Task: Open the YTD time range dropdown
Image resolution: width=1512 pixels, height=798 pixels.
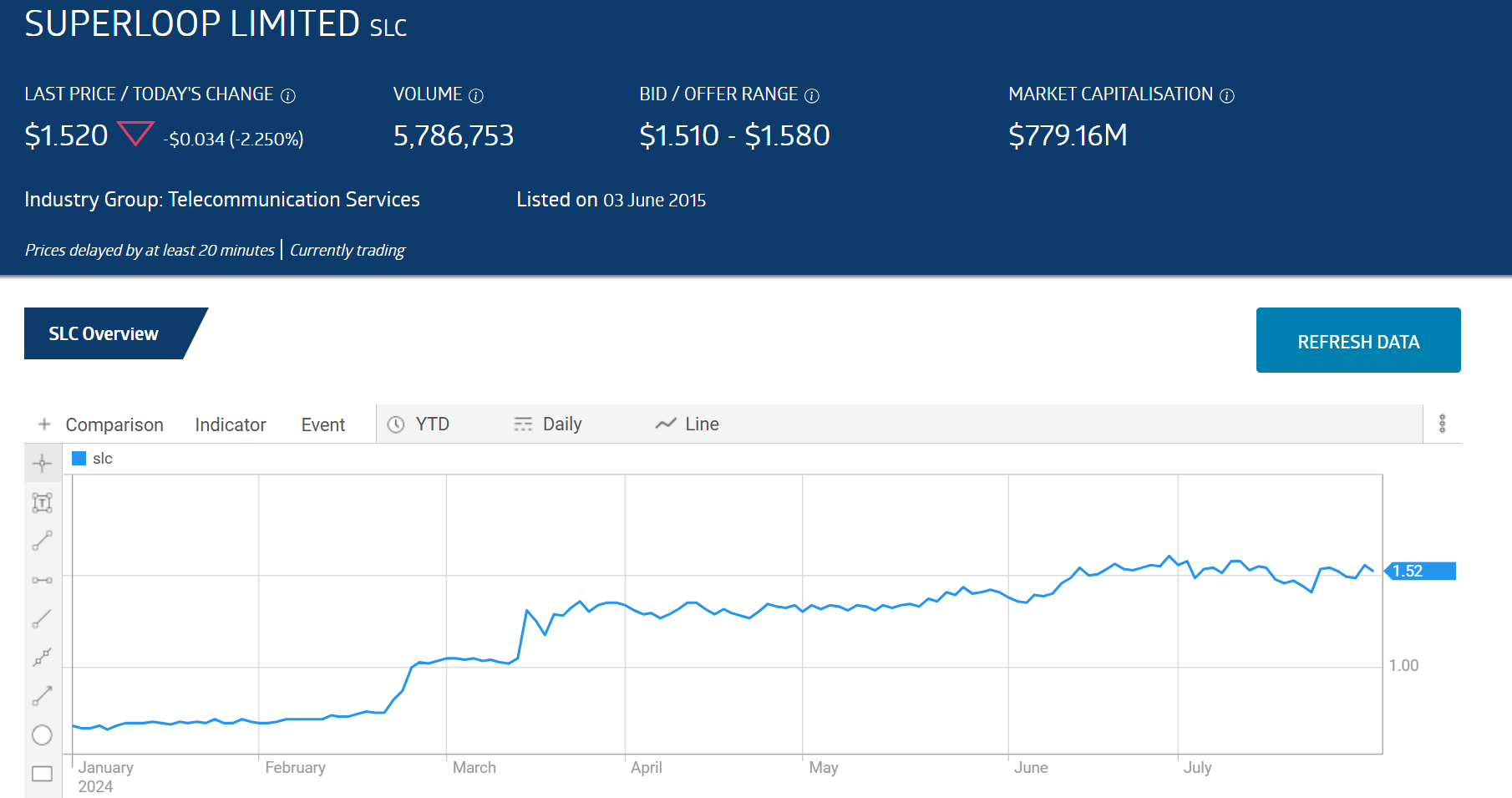Action: [433, 424]
